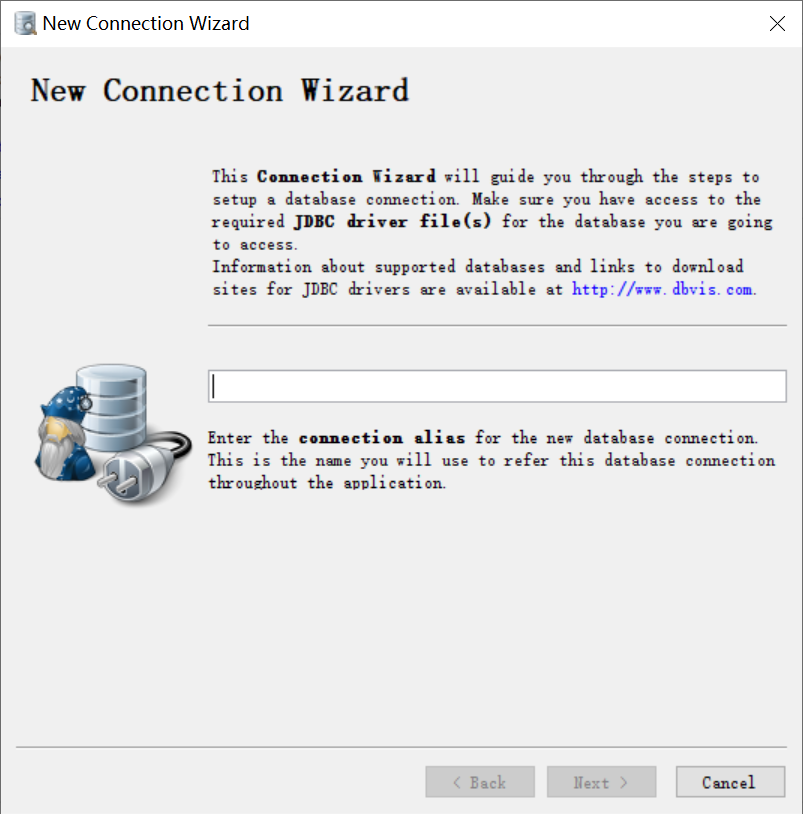This screenshot has width=803, height=814.
Task: Click the power plug connector graphic
Action: click(143, 468)
